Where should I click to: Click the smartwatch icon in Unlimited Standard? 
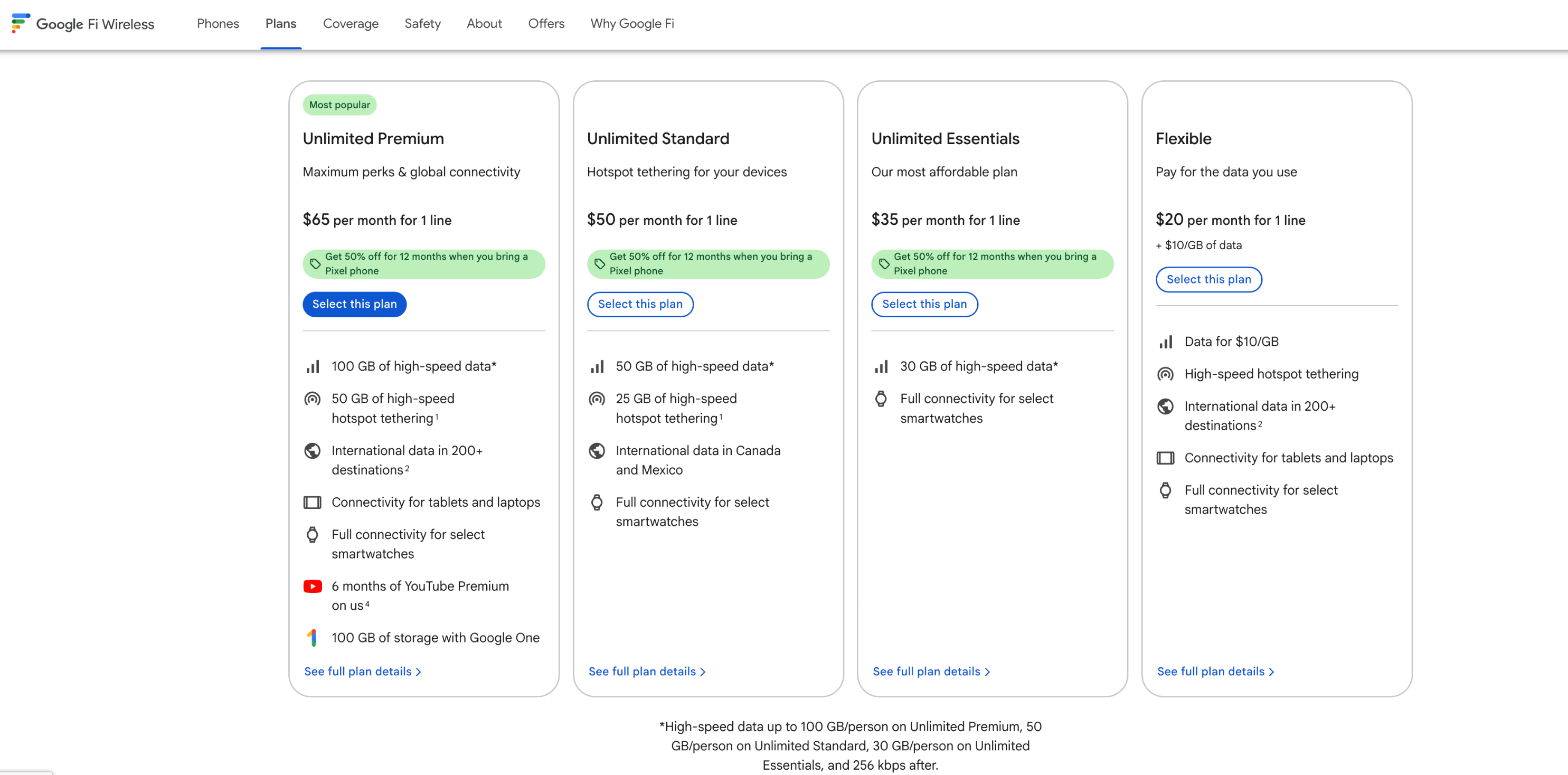coord(597,502)
